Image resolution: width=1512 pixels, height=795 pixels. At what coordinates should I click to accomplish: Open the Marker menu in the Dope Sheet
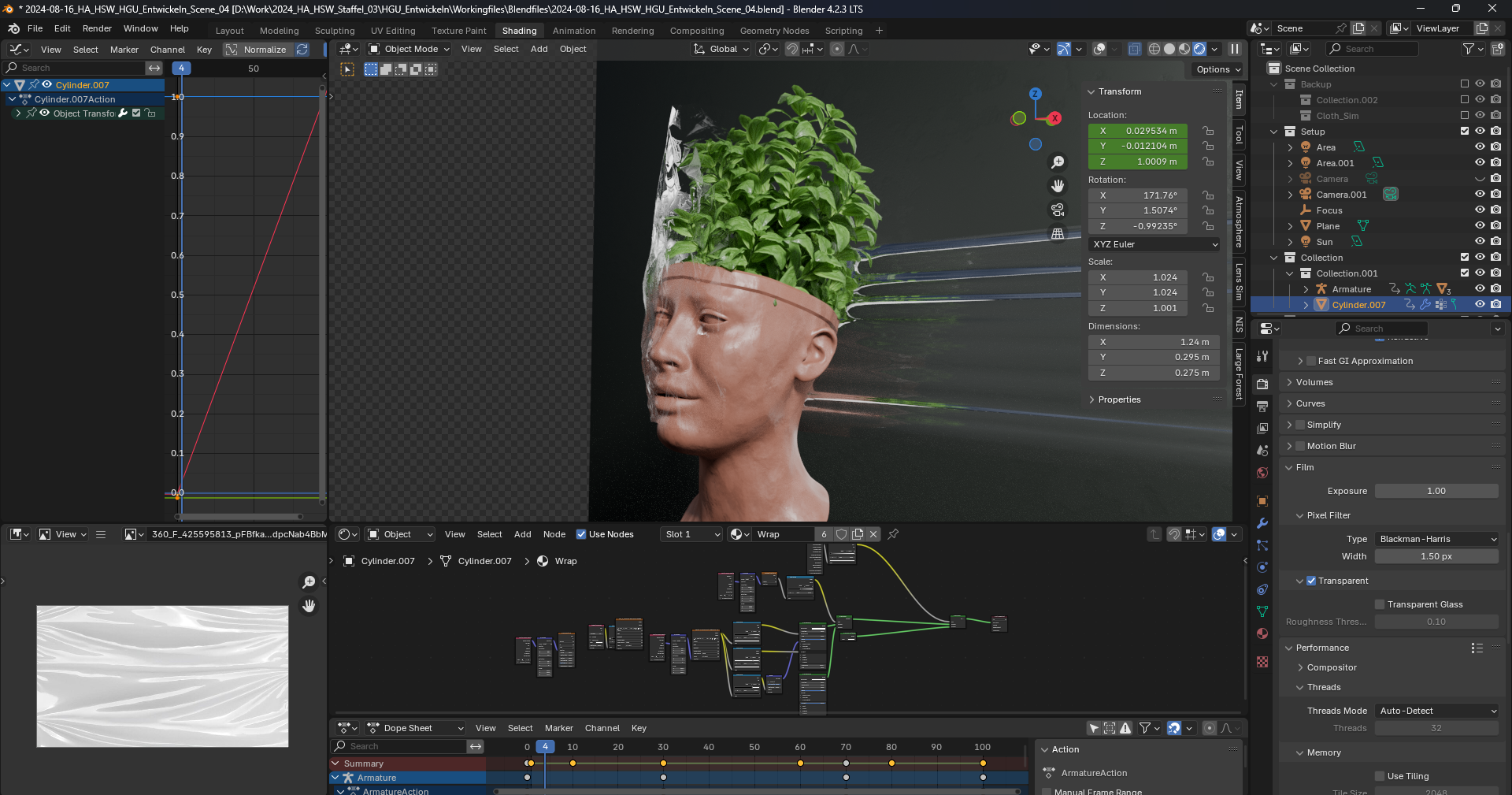(558, 728)
